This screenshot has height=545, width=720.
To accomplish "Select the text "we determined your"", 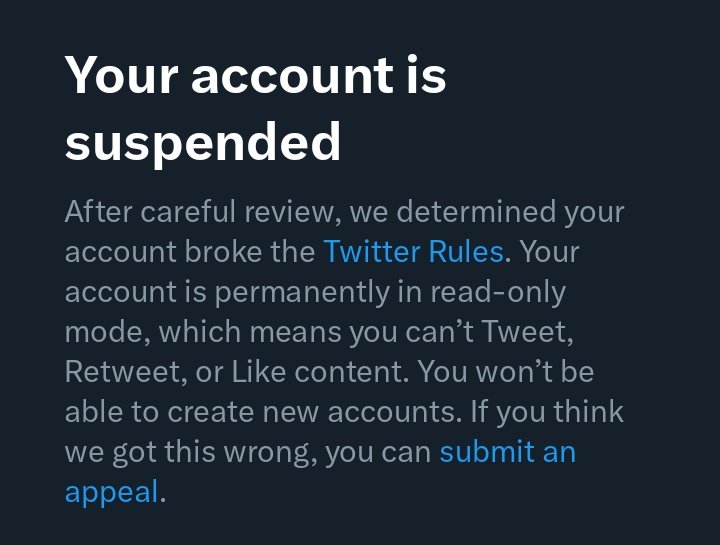I will pyautogui.click(x=487, y=212).
